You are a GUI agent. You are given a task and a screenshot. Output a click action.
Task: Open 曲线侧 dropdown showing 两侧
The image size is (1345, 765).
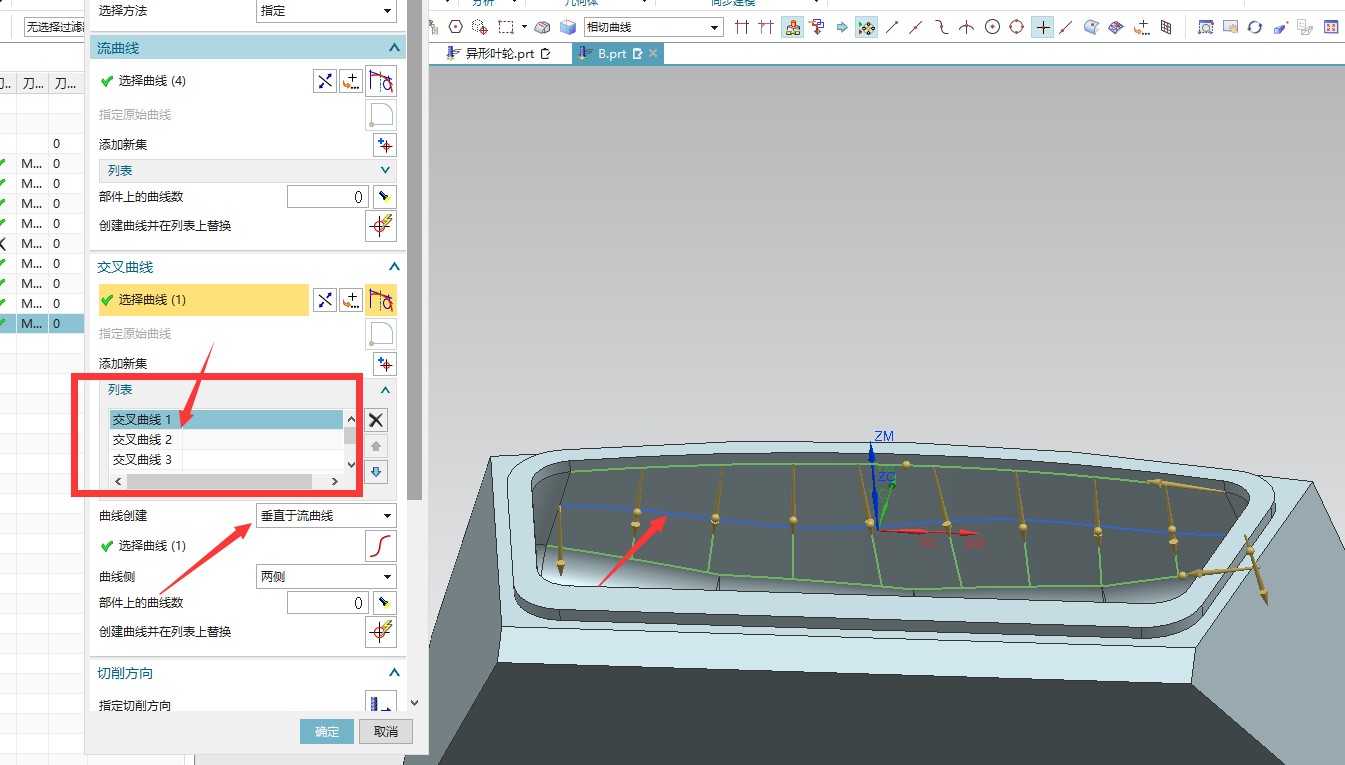(326, 577)
